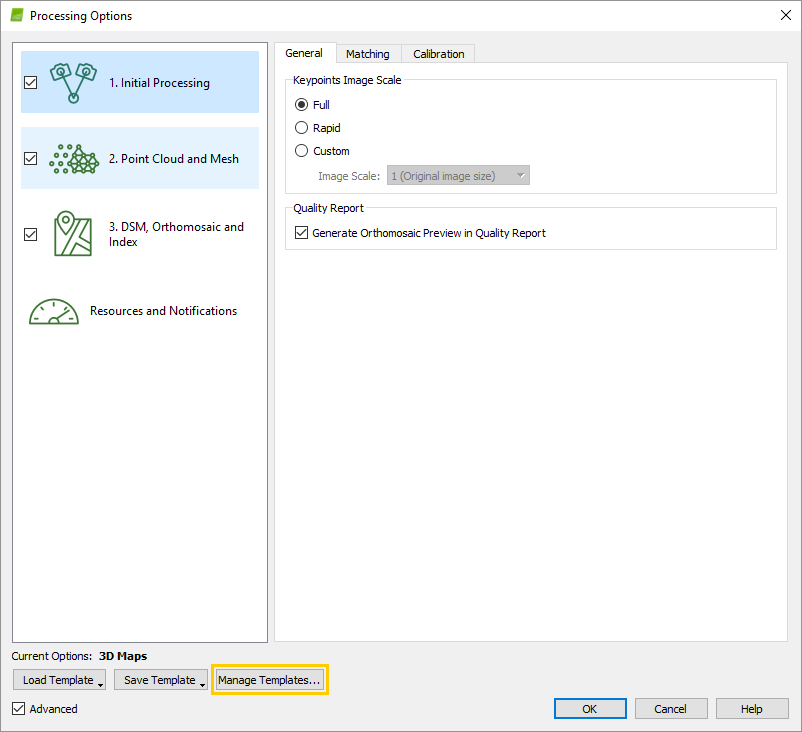Viewport: 802px width, 732px height.
Task: Open the Calibration tab
Action: (x=437, y=53)
